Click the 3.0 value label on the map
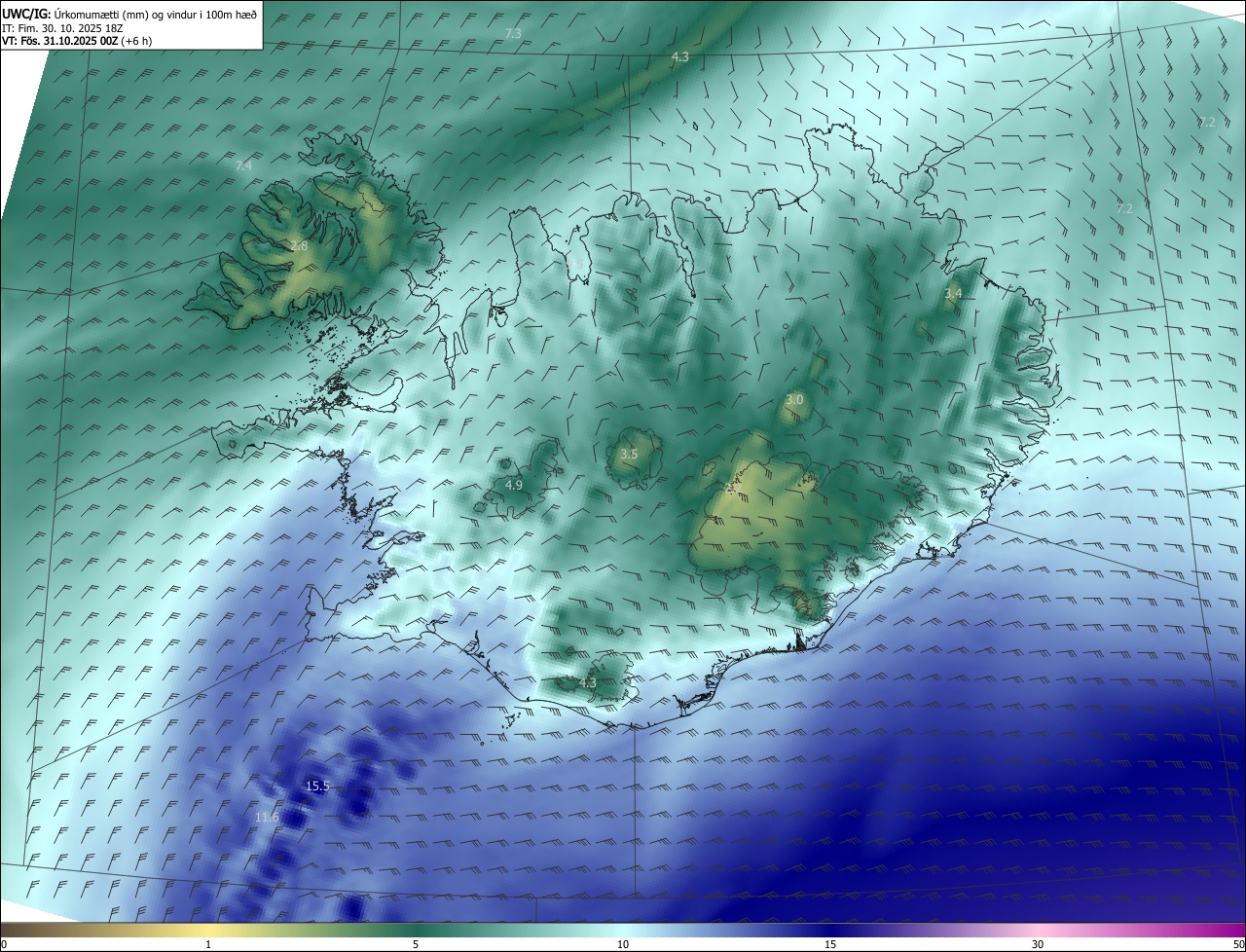Screen dimensions: 1246x952 coord(794,399)
